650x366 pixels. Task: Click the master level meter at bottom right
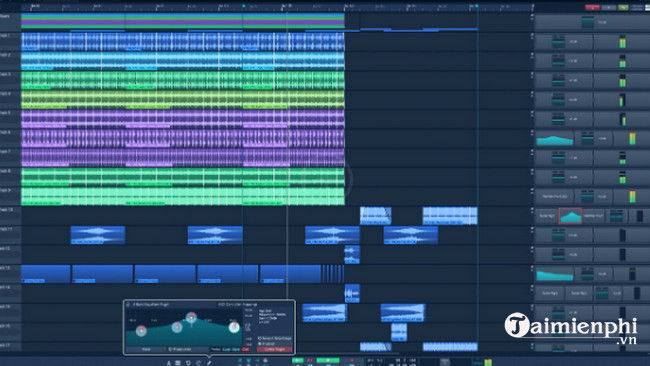coord(488,362)
